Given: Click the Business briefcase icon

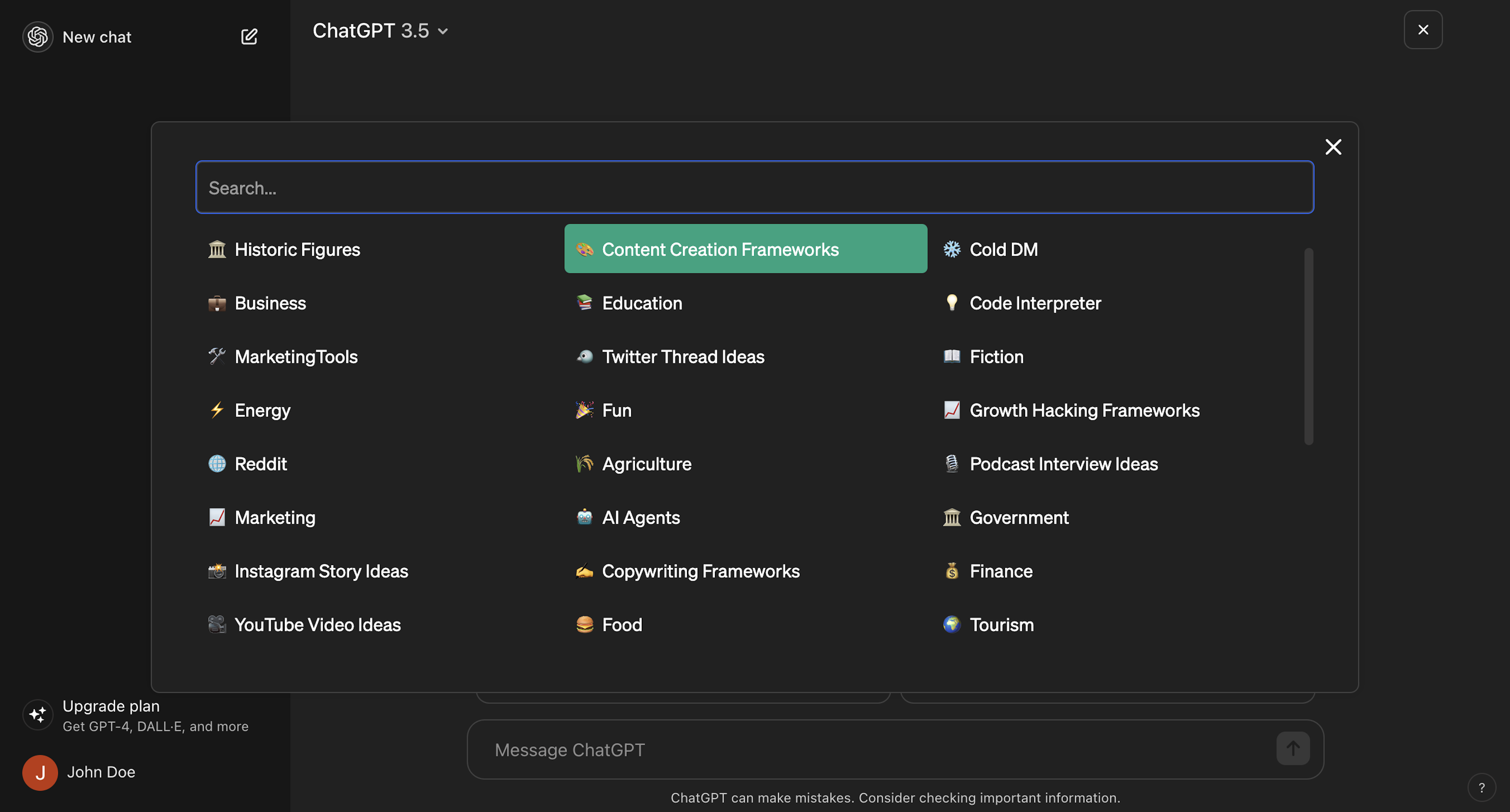Looking at the screenshot, I should [217, 303].
